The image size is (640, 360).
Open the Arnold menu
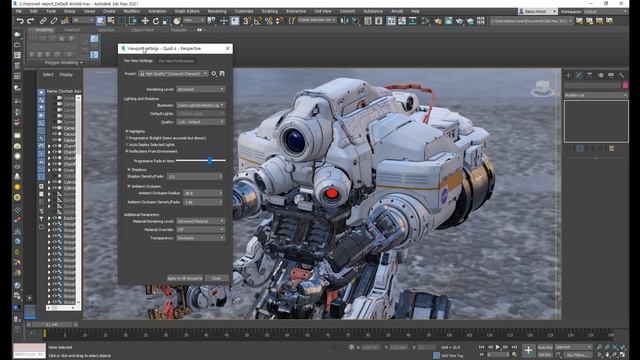pos(397,11)
